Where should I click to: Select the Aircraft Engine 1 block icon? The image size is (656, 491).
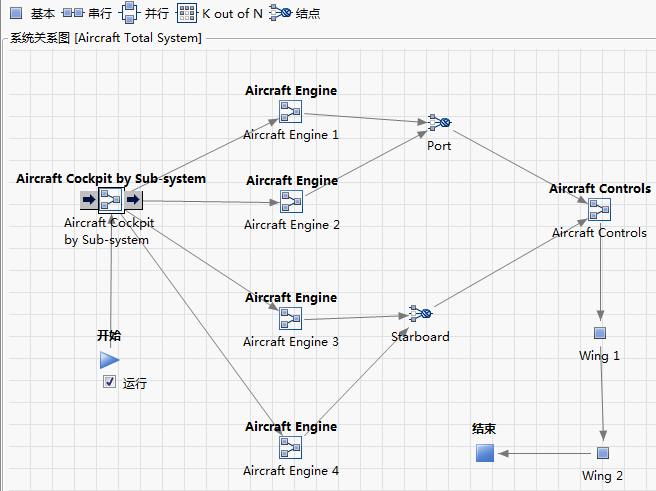coord(291,111)
